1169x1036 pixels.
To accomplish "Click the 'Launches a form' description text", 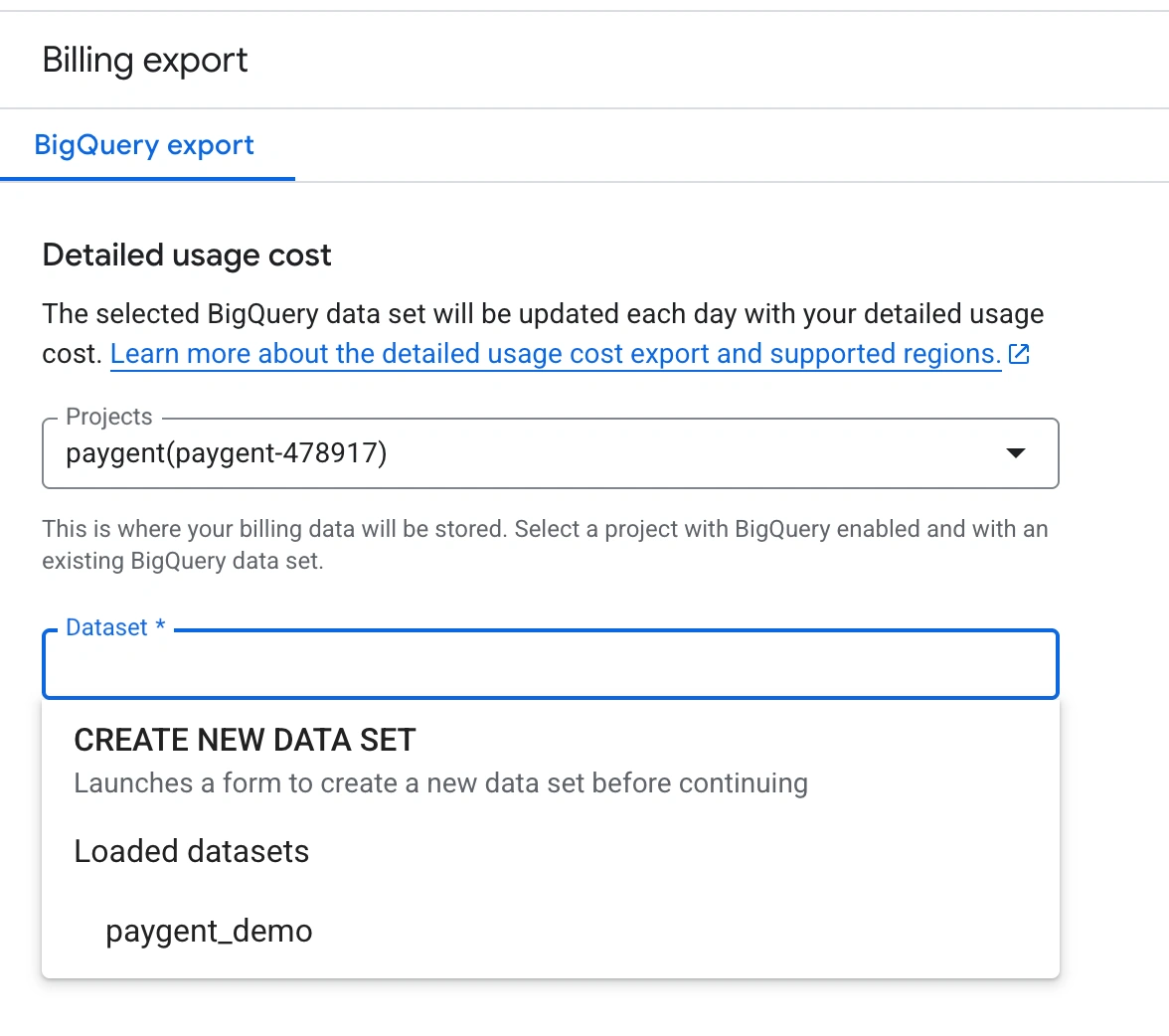I will 440,783.
